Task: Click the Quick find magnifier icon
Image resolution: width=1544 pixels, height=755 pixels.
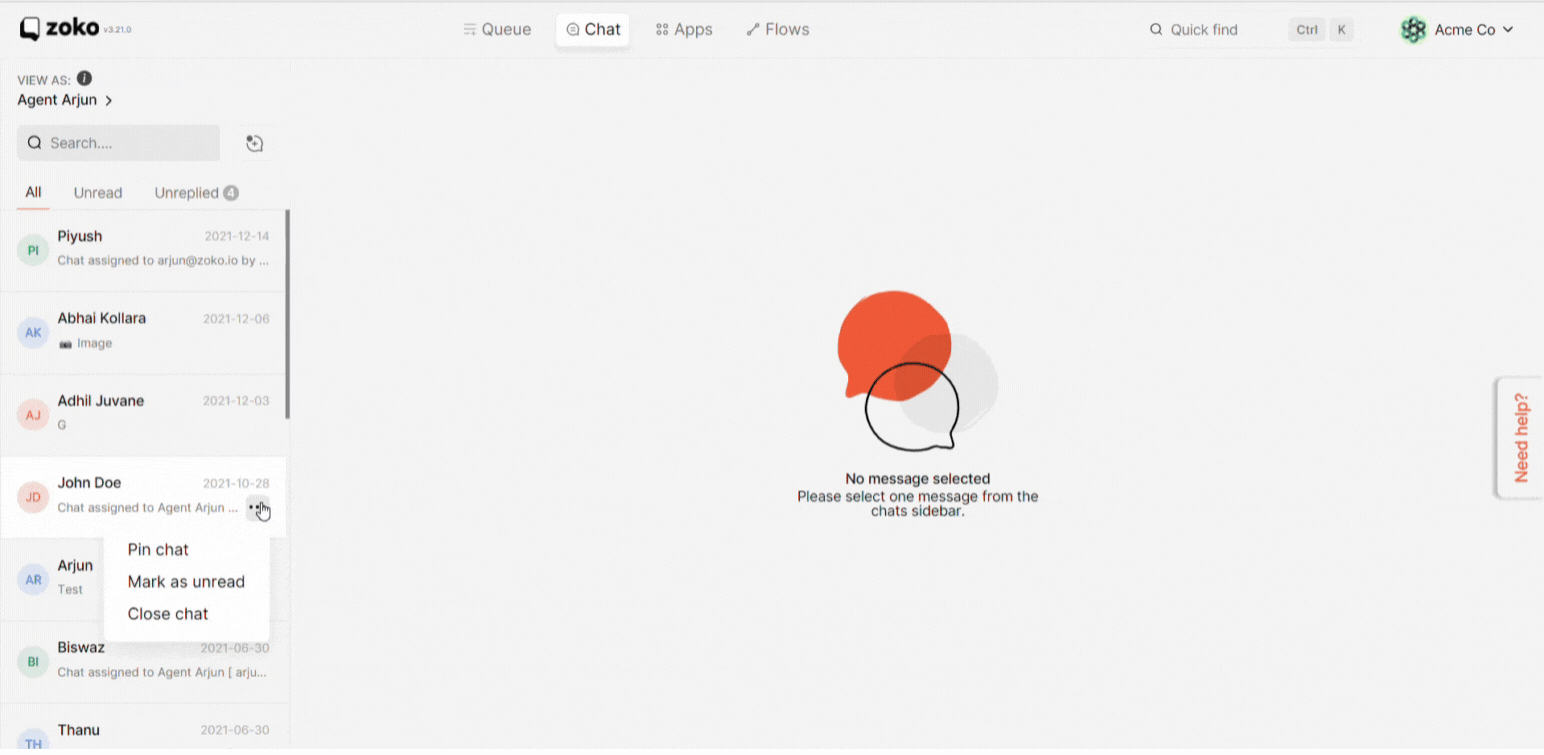Action: pos(1156,30)
